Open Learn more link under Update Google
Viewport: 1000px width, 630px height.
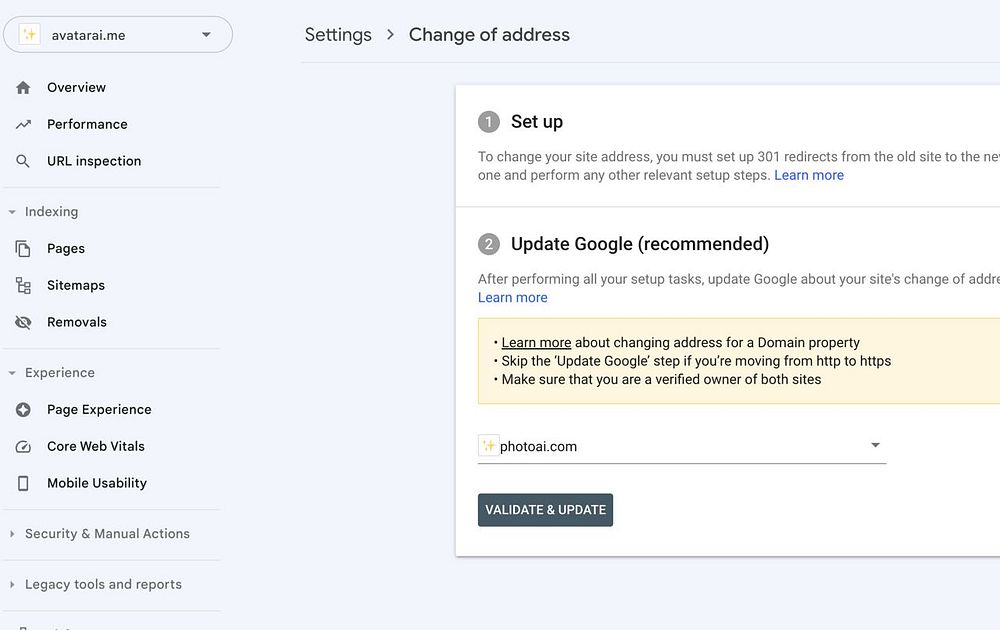tap(512, 297)
